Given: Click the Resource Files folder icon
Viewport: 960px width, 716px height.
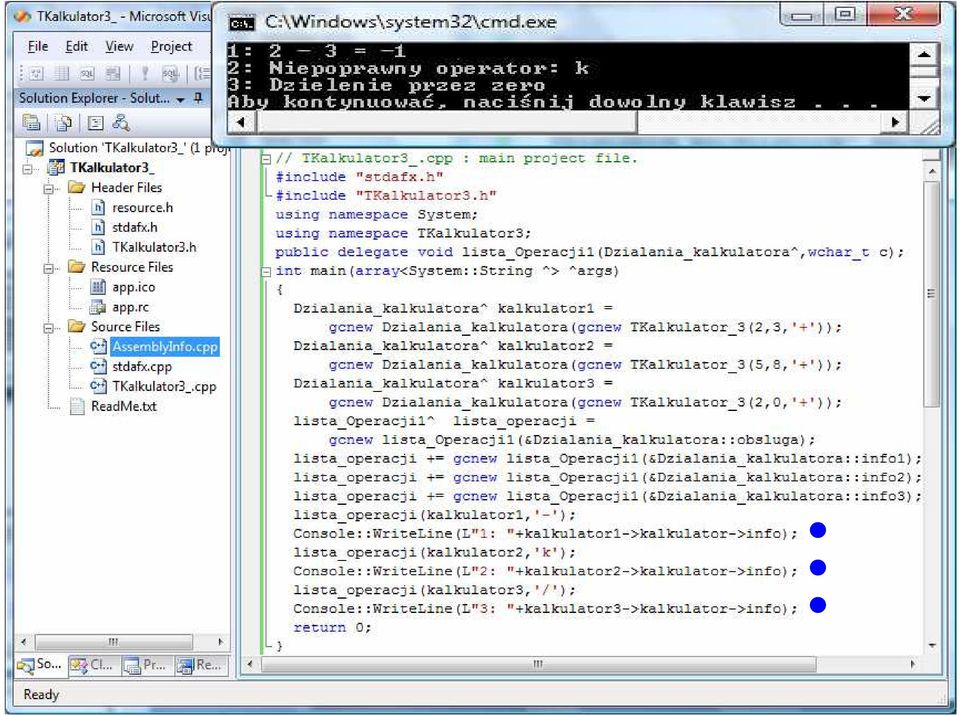Looking at the screenshot, I should tap(77, 267).
